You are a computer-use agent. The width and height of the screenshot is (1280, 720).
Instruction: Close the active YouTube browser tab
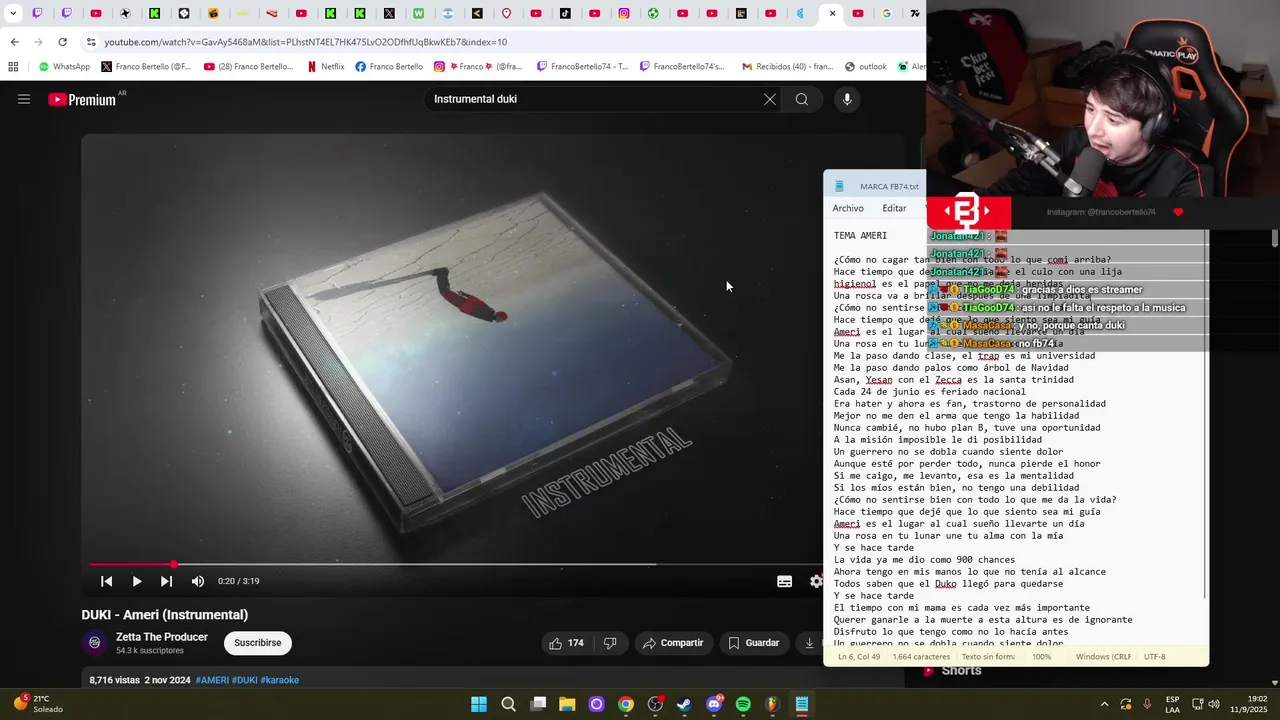point(832,14)
